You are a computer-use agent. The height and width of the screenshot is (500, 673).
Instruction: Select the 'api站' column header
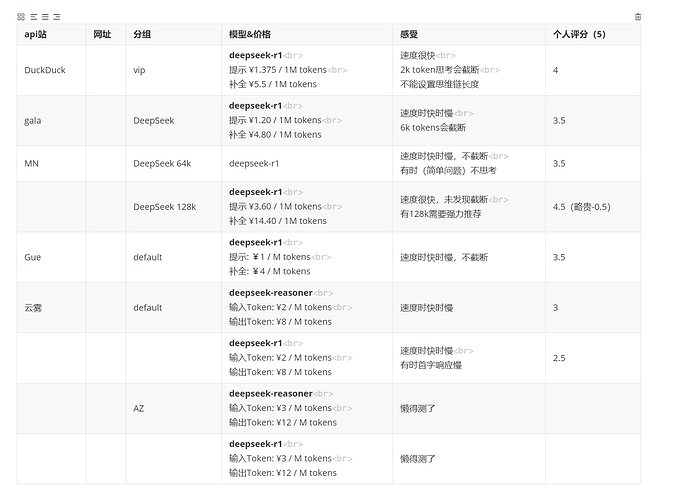[35, 34]
